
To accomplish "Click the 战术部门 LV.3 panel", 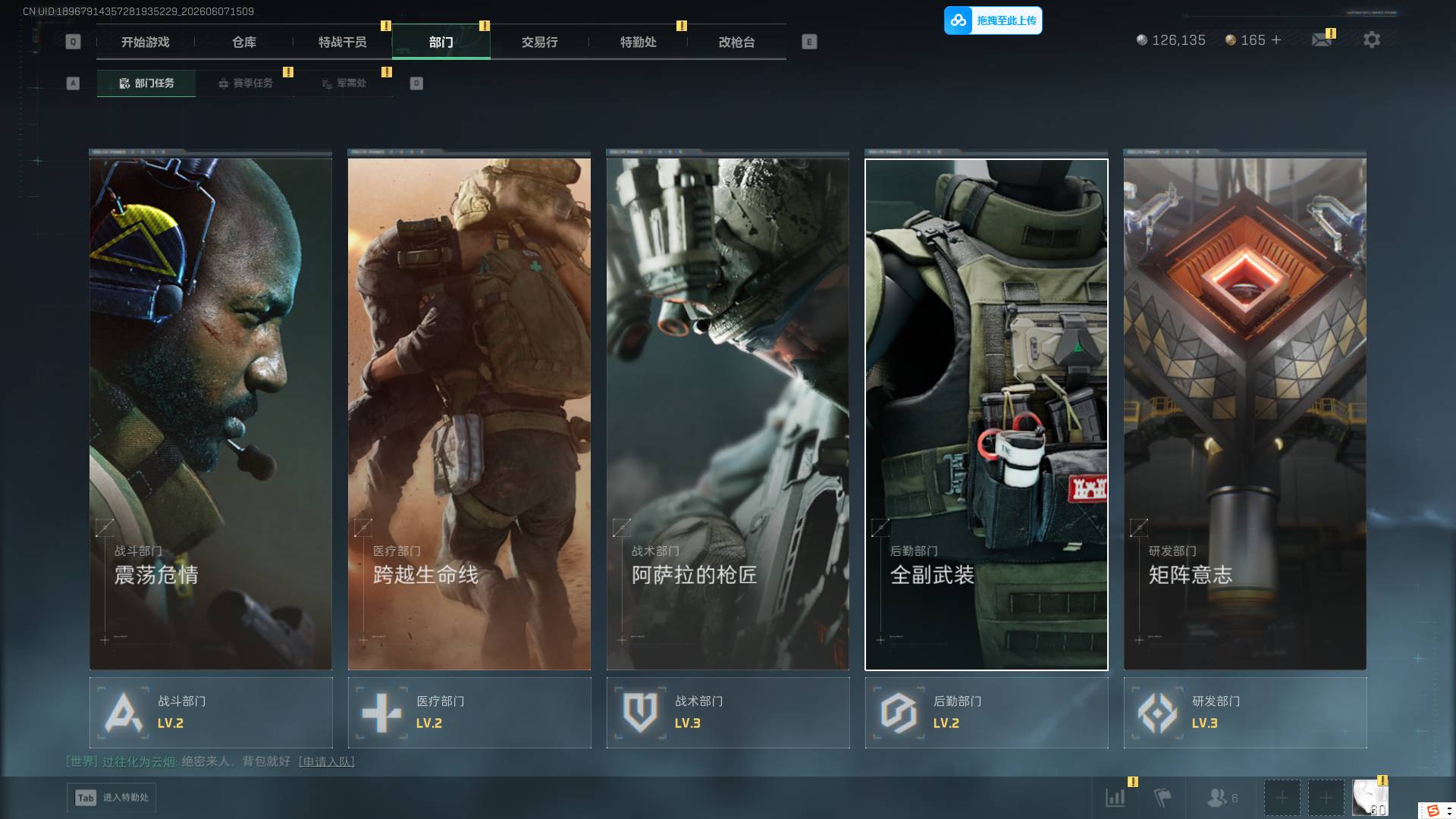I will tap(728, 713).
